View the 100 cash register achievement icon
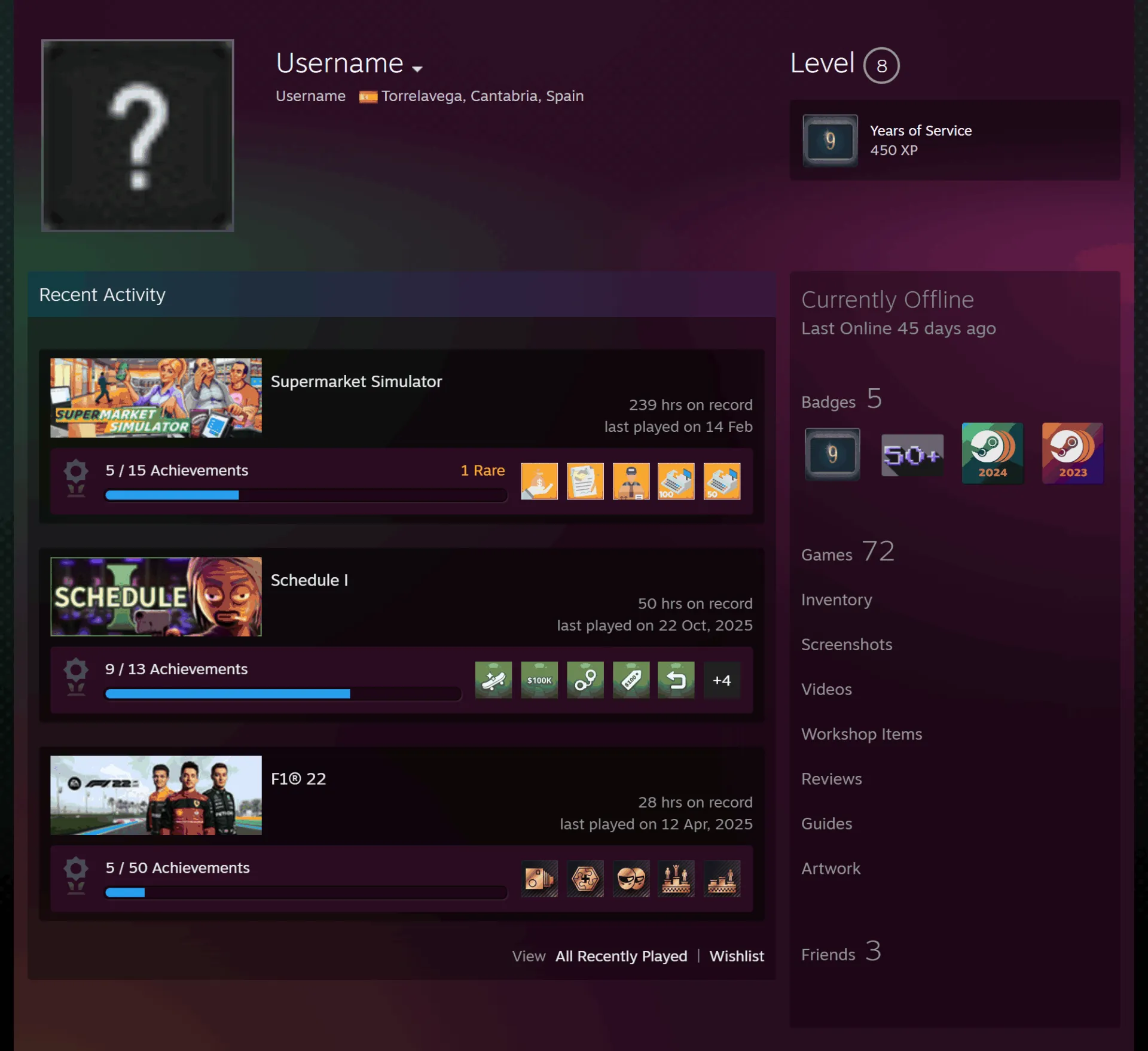The image size is (1148, 1051). [676, 481]
